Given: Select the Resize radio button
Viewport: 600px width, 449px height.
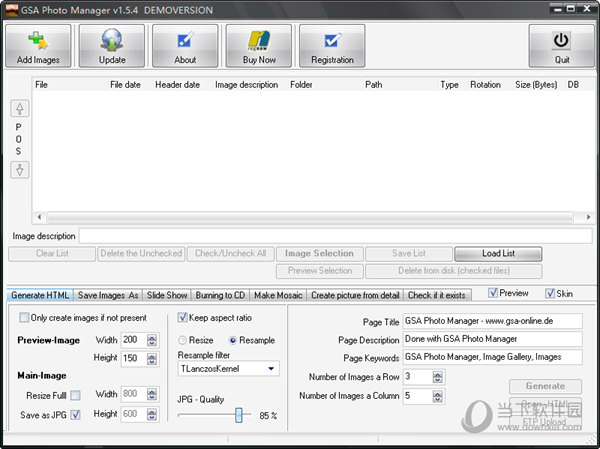Looking at the screenshot, I should 183,340.
